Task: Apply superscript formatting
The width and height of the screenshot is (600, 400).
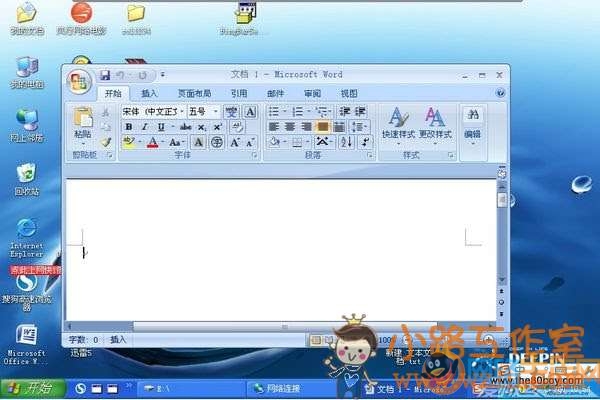Action: tap(217, 127)
